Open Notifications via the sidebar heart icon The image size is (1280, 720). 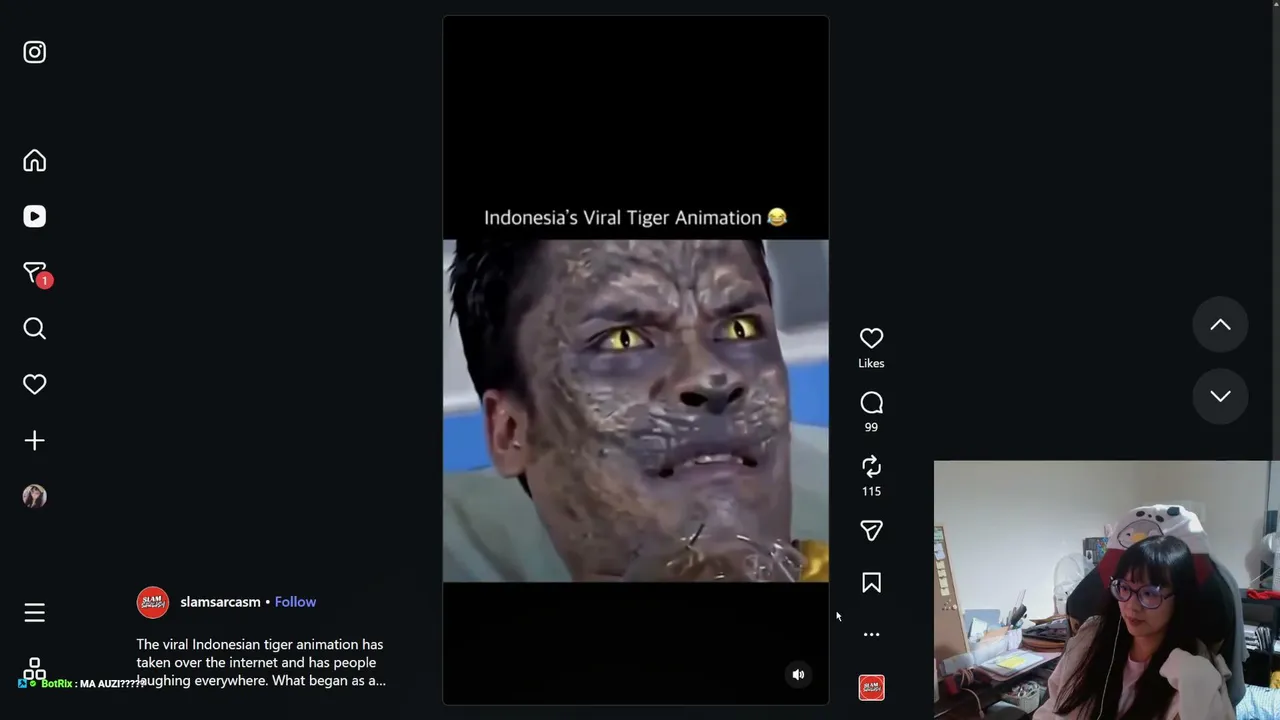35,385
